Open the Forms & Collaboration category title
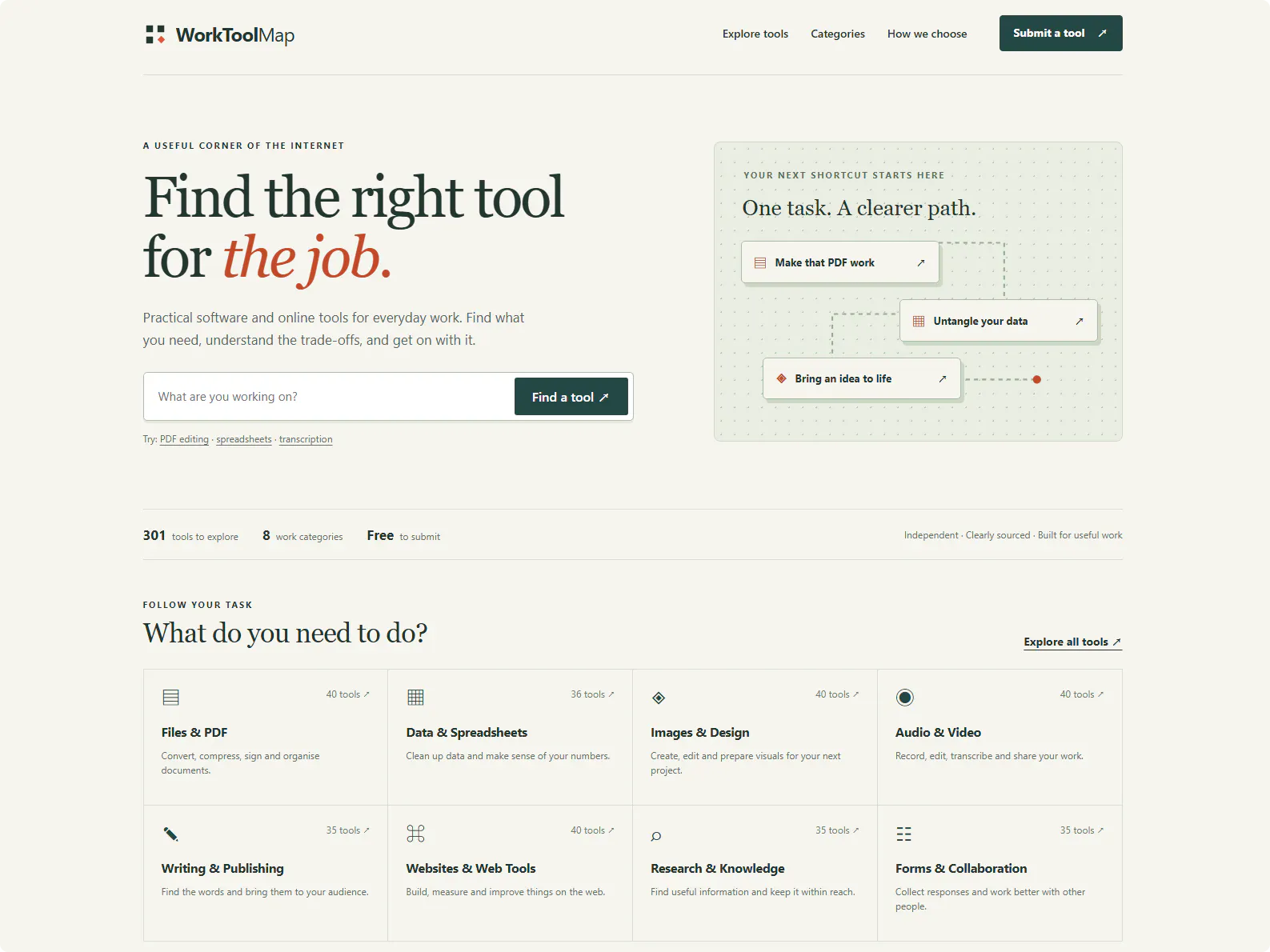The height and width of the screenshot is (952, 1270). [x=961, y=868]
